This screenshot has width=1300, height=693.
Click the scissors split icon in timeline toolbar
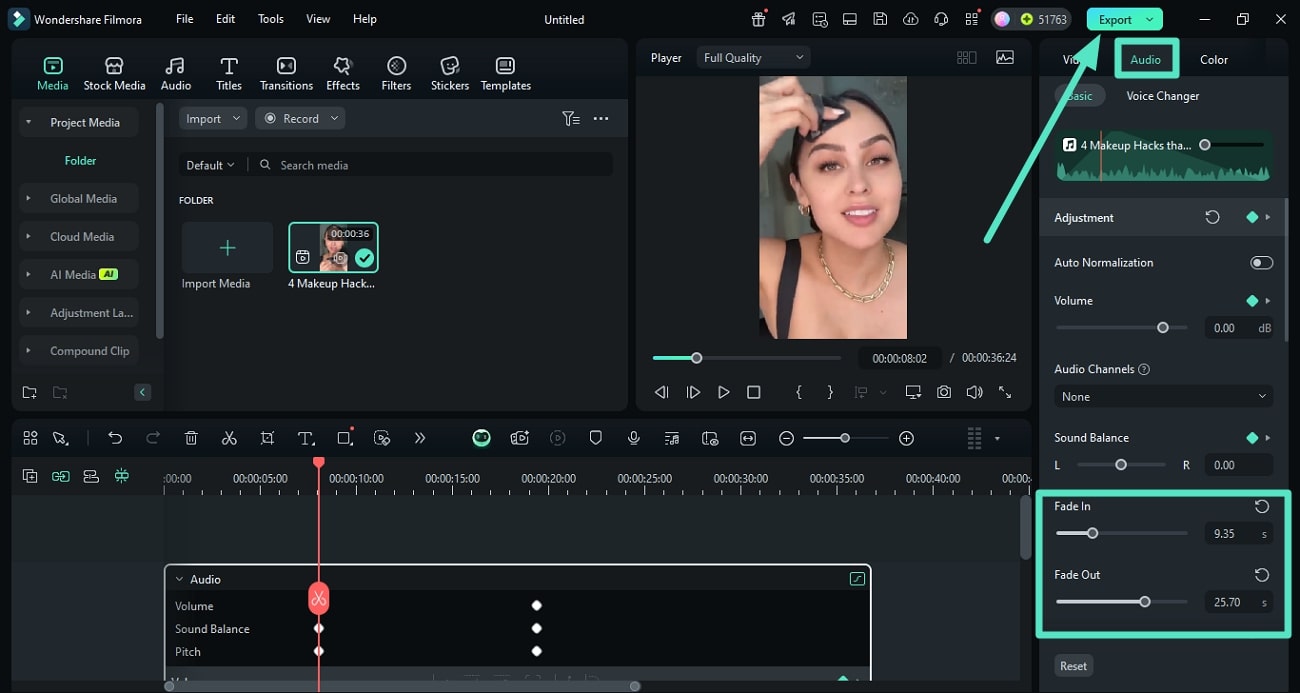point(229,438)
